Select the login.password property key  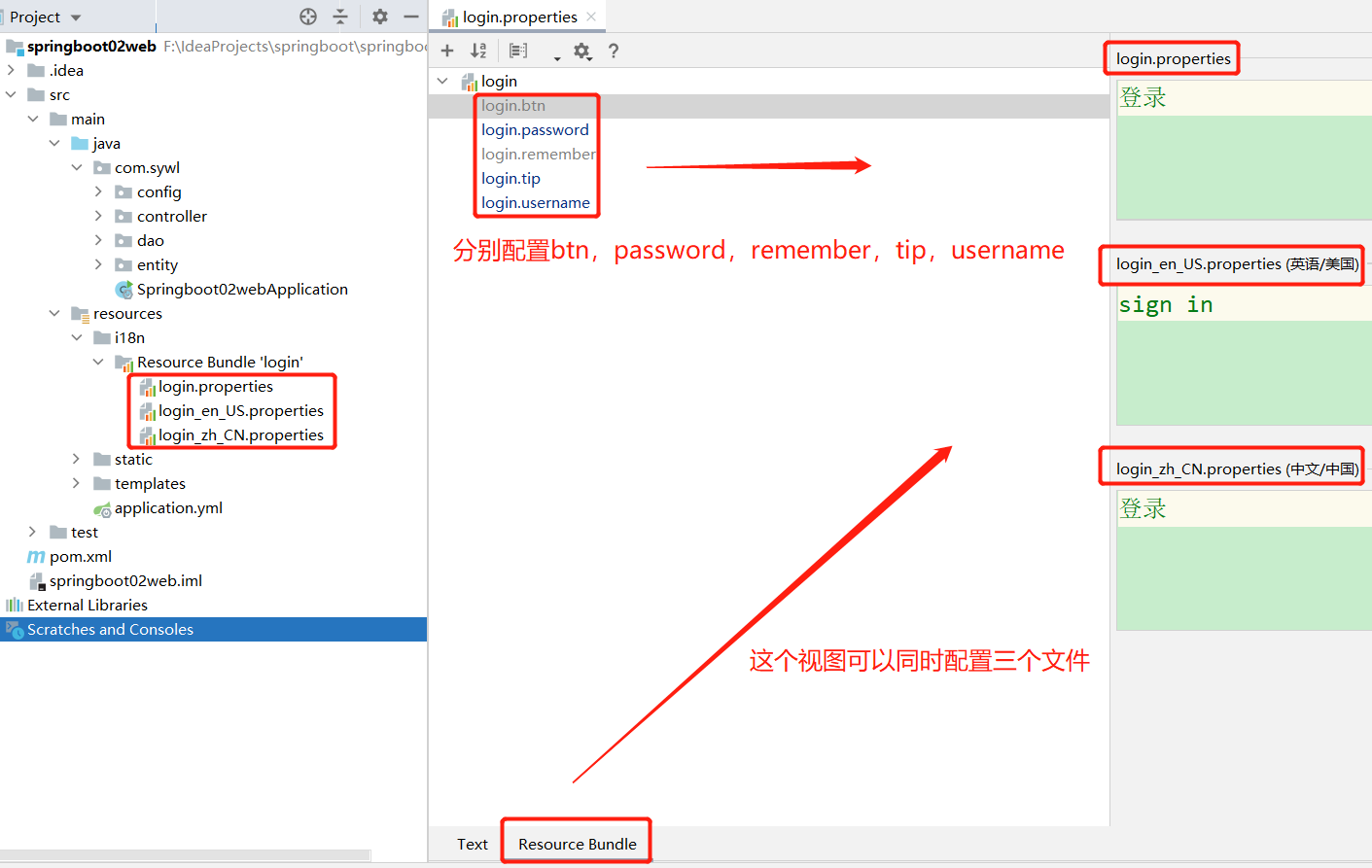(x=535, y=129)
